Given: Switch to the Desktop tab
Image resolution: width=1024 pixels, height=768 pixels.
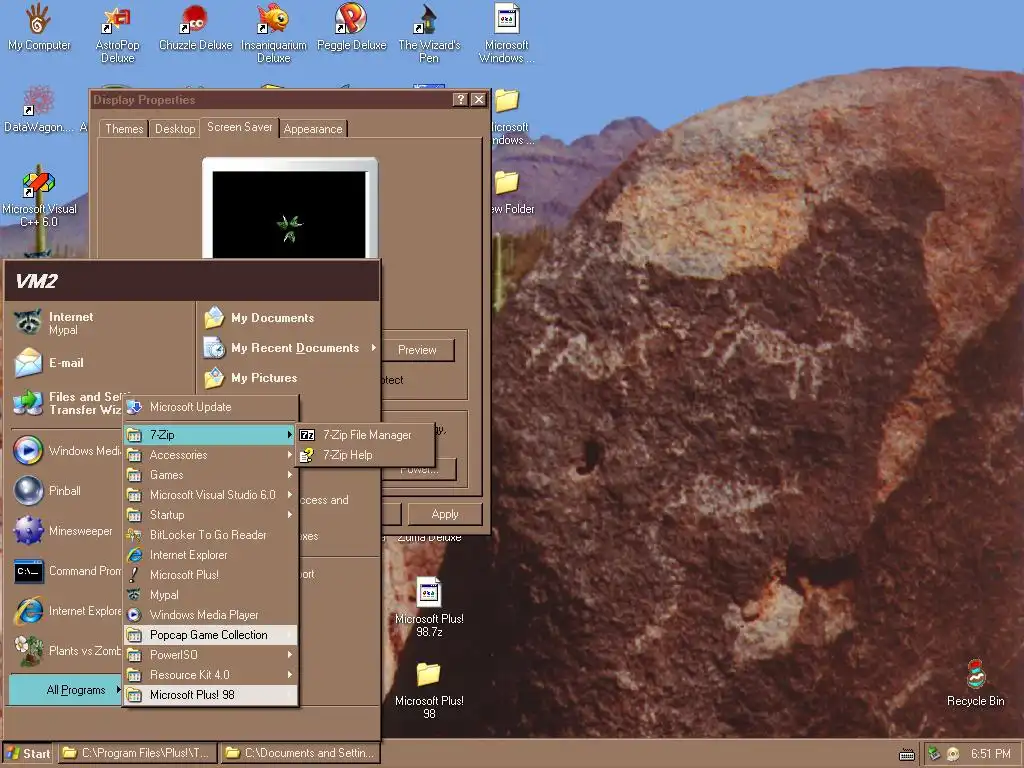Looking at the screenshot, I should [174, 129].
